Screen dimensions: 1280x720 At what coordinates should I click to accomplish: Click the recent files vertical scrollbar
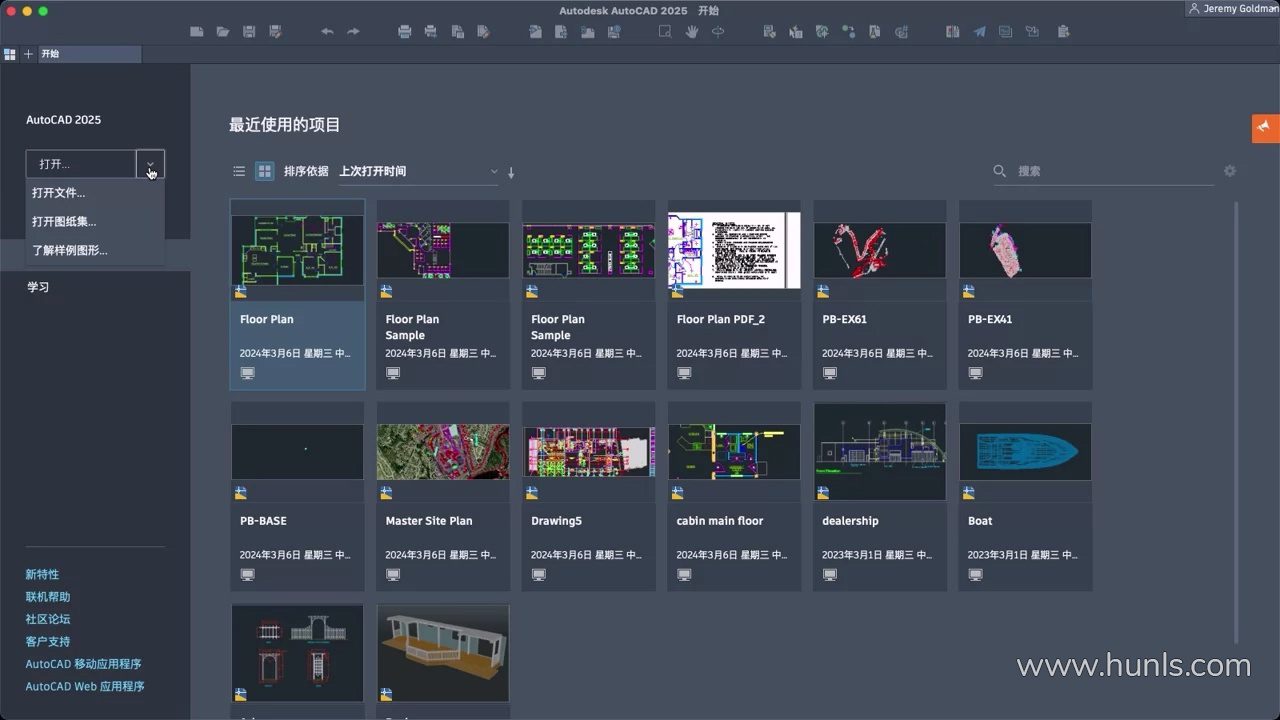pos(1237,420)
